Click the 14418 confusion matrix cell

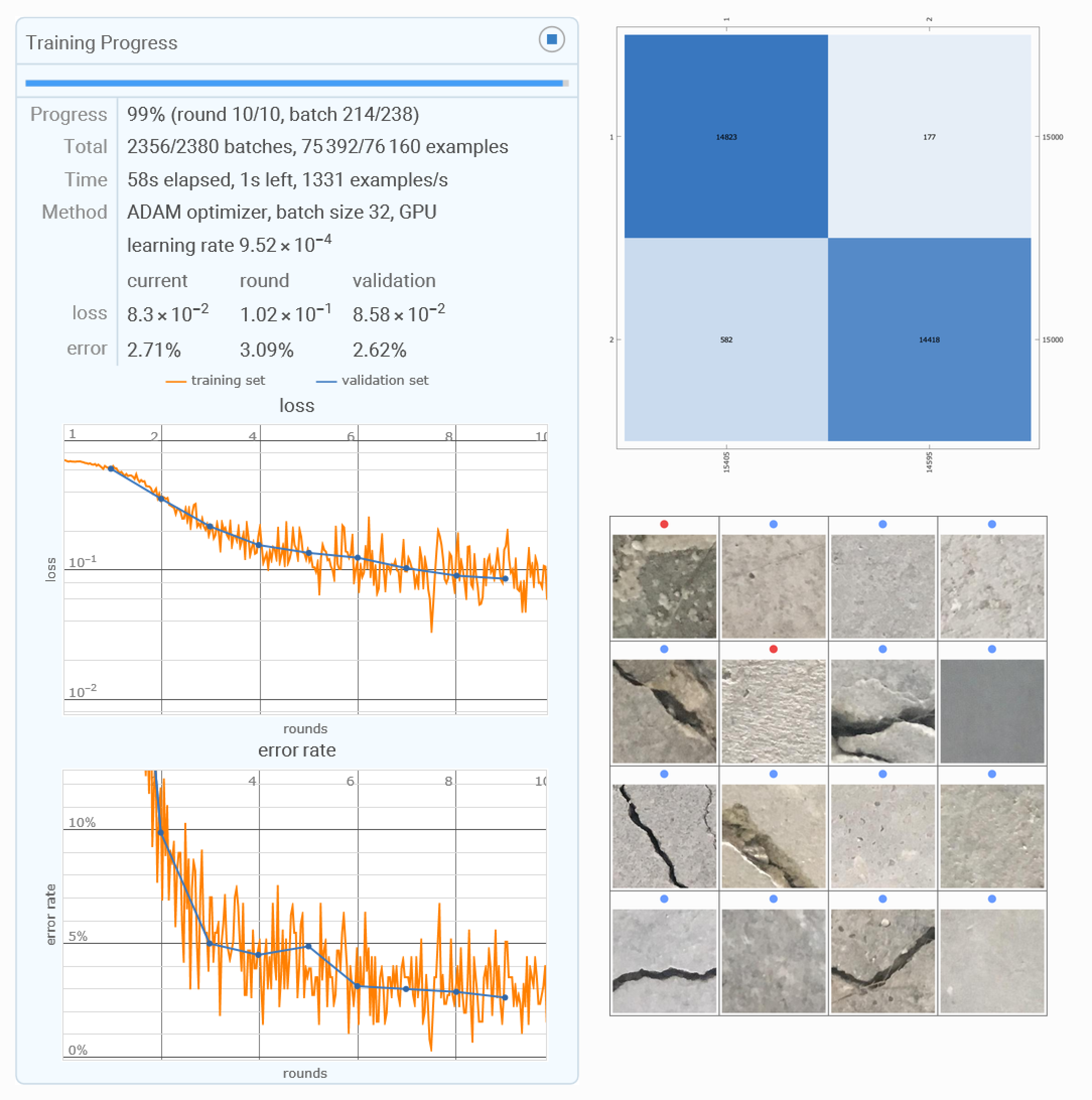click(929, 339)
